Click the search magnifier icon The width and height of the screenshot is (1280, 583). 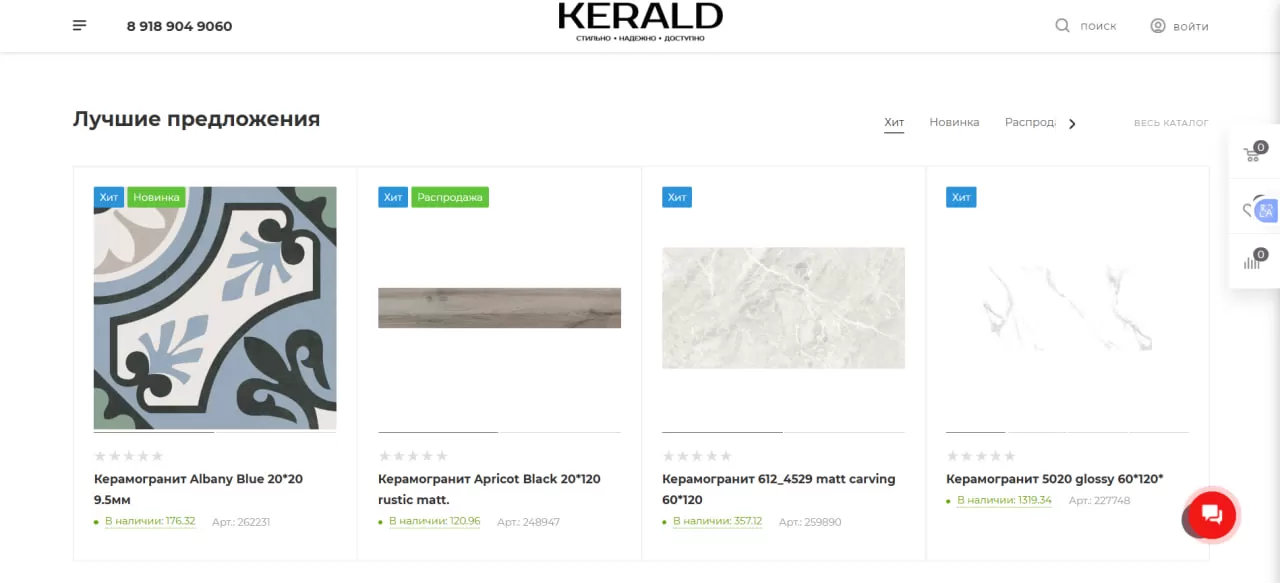click(1062, 26)
